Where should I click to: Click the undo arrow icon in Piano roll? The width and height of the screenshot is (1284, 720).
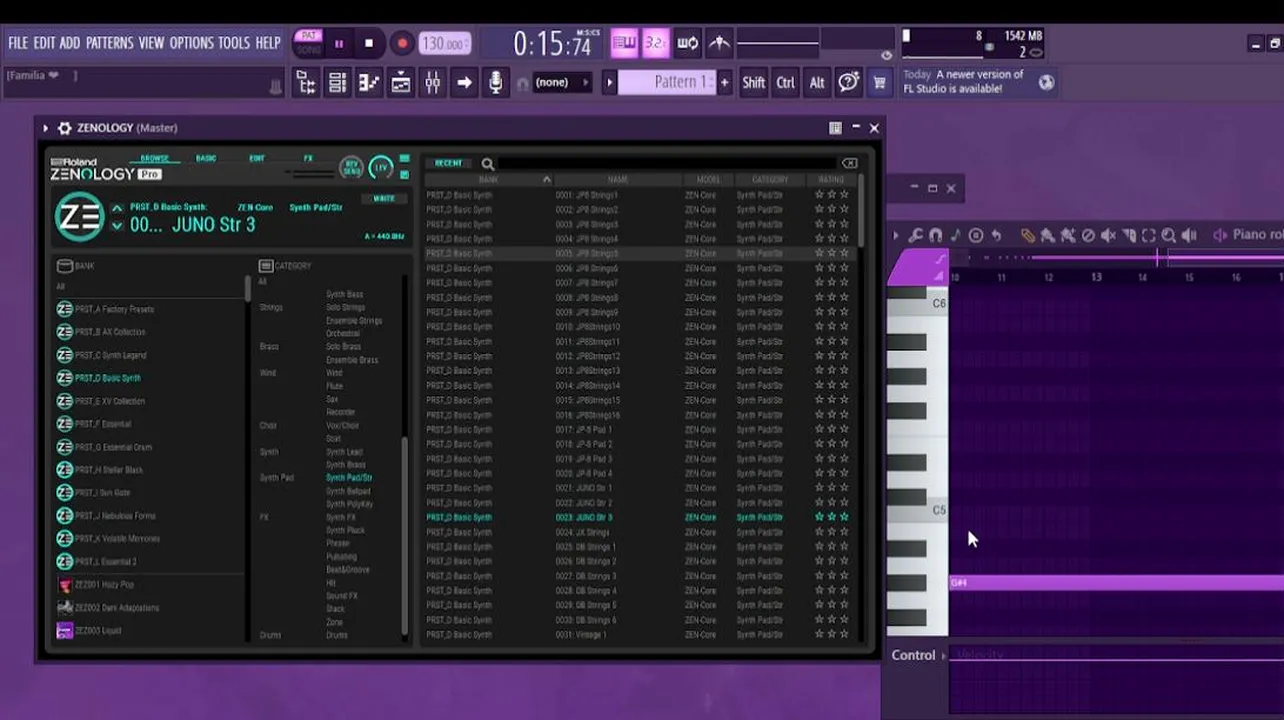coord(996,235)
